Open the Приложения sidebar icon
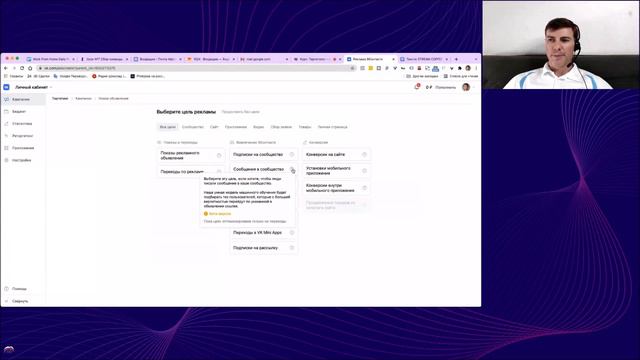This screenshot has width=640, height=360. 7,148
